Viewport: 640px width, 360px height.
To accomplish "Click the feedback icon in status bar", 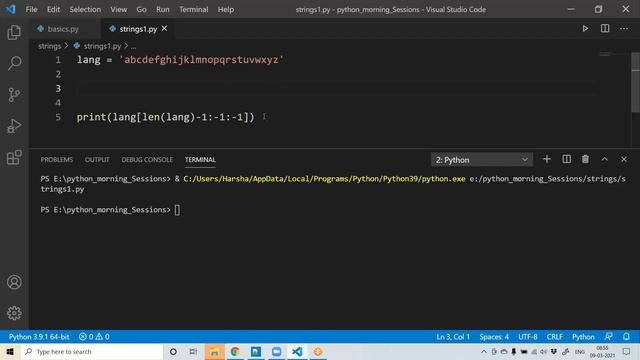I will [x=608, y=337].
